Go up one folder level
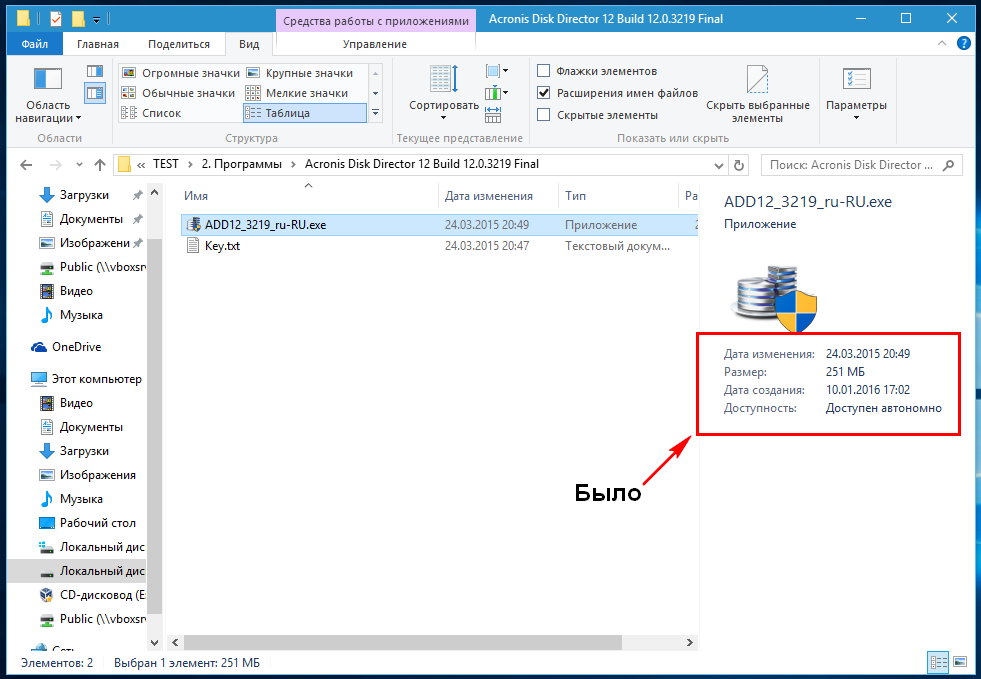 point(99,165)
